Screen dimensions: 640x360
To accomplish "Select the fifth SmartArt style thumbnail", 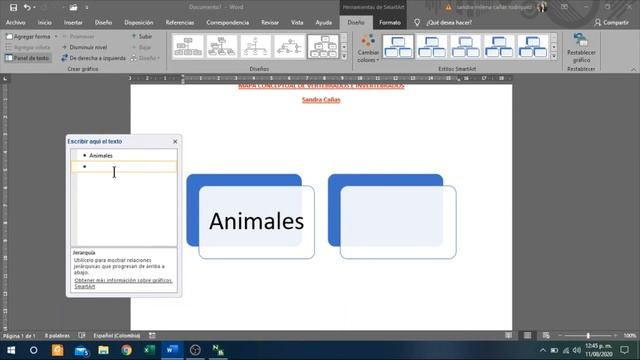I will (533, 47).
